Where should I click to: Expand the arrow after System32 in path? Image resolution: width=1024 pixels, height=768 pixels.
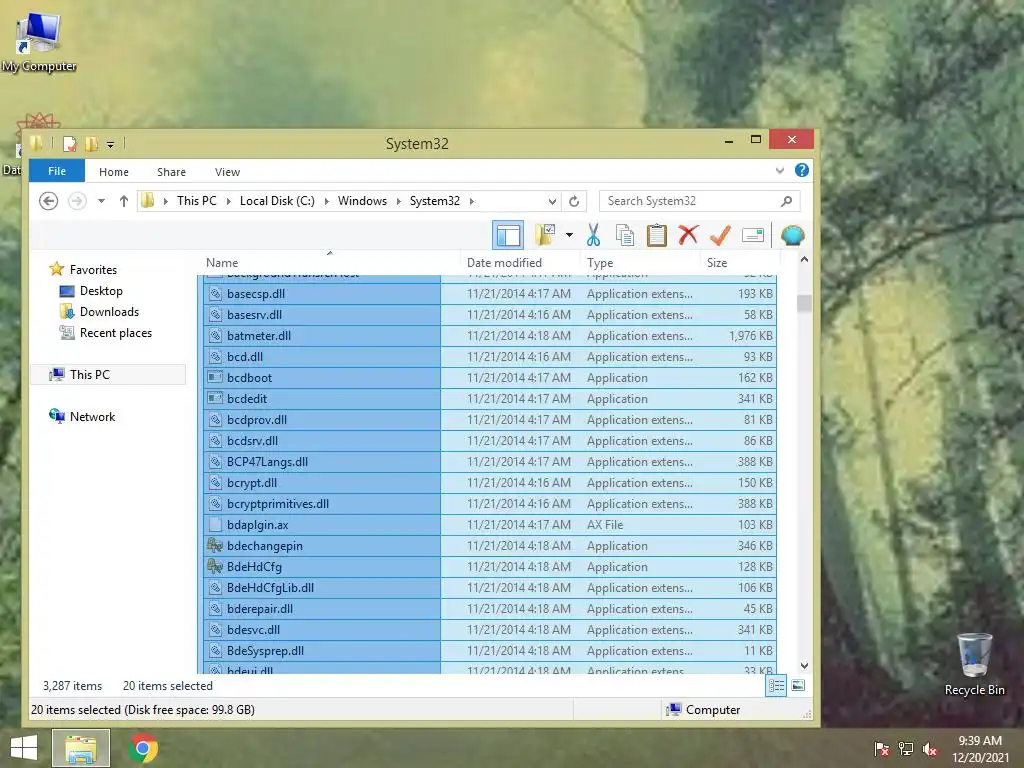472,201
